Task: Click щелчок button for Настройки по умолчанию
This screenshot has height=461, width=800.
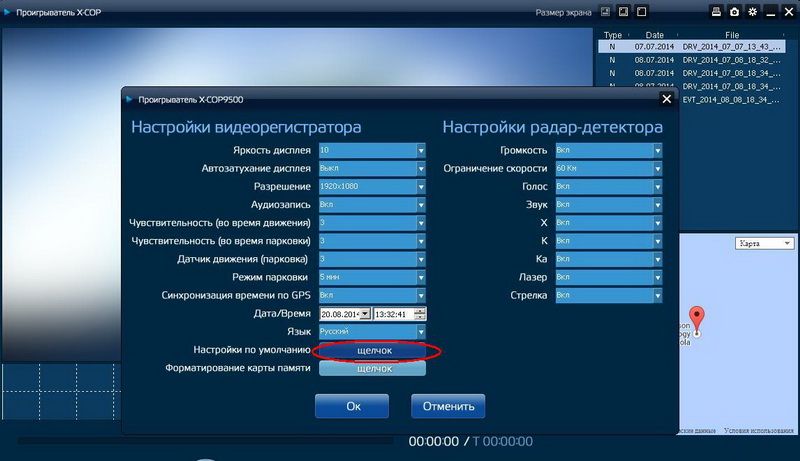Action: click(374, 351)
